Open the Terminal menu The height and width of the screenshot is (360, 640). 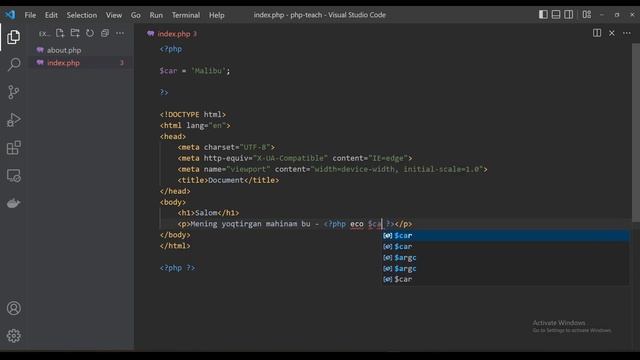186,15
